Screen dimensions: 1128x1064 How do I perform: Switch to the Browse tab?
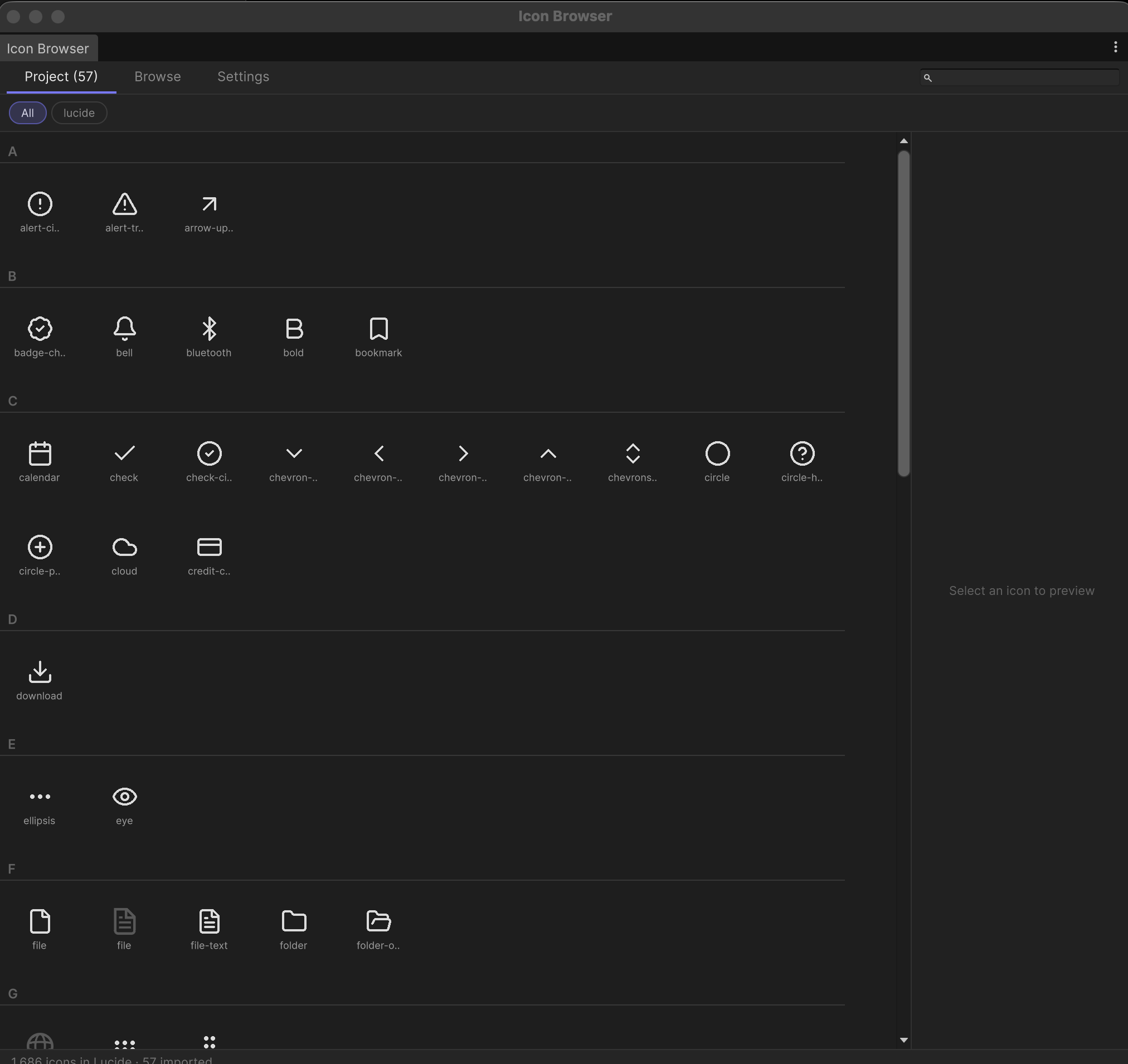[x=158, y=76]
